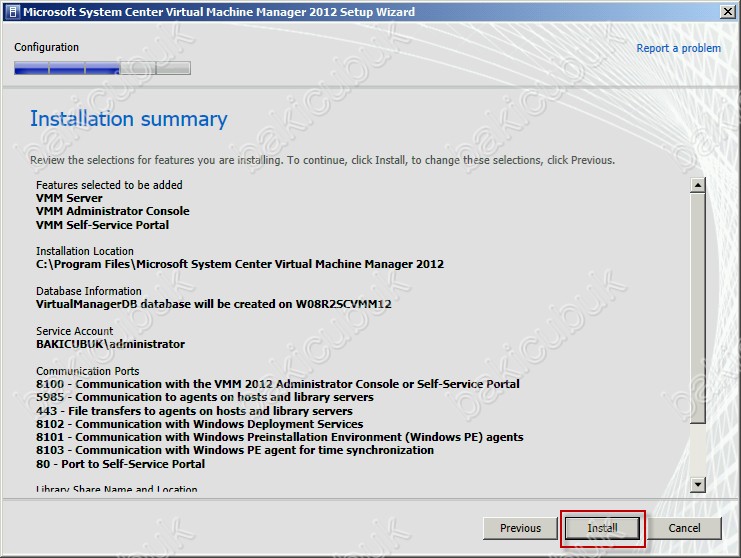The height and width of the screenshot is (558, 741).
Task: Click the port 8103 time synchronization line
Action: point(234,450)
